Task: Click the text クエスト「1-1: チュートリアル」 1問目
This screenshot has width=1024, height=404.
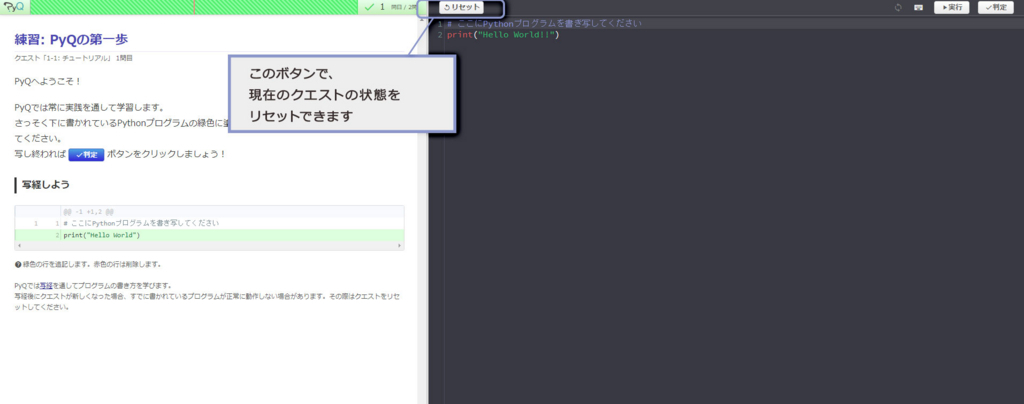Action: click(74, 58)
